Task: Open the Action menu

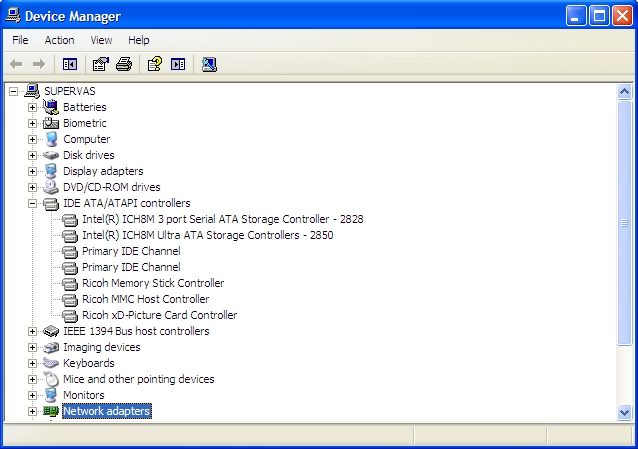Action: [x=59, y=40]
